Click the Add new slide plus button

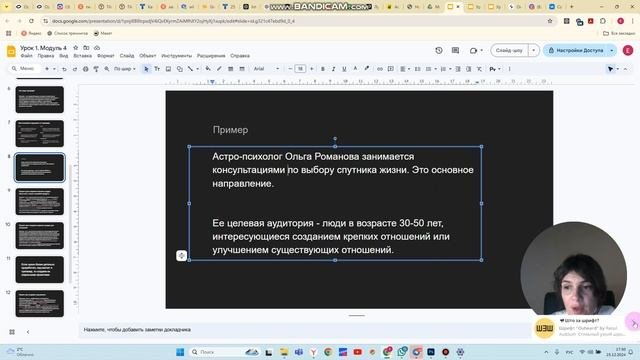[47, 69]
